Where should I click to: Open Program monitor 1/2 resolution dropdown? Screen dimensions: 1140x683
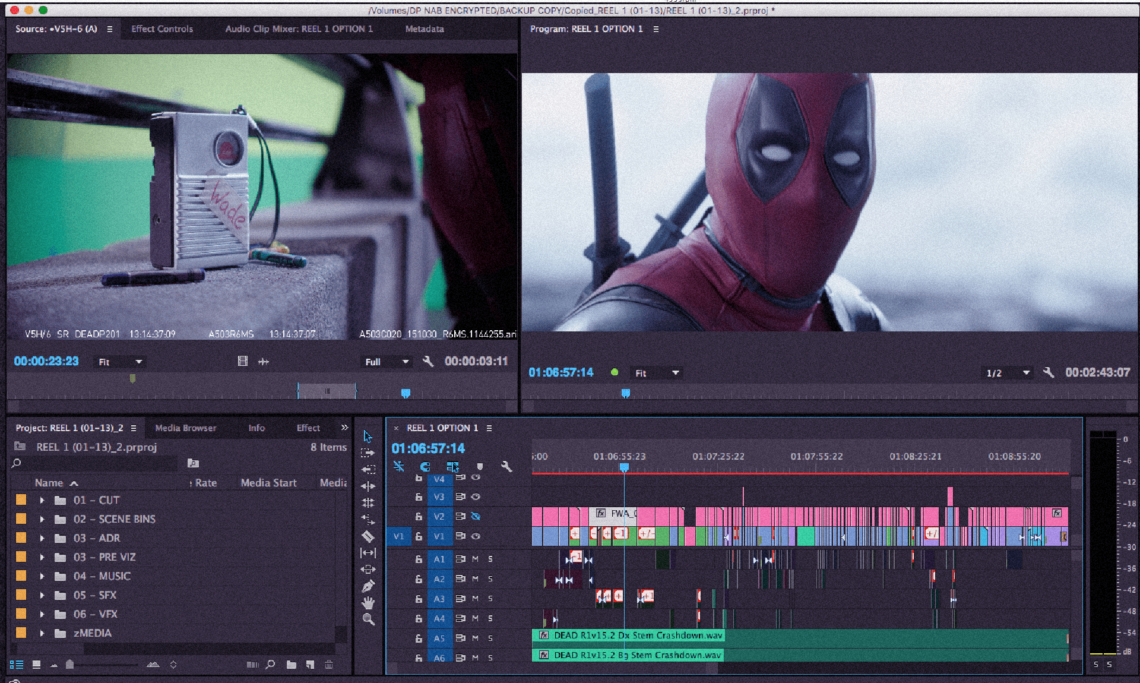pyautogui.click(x=1008, y=373)
